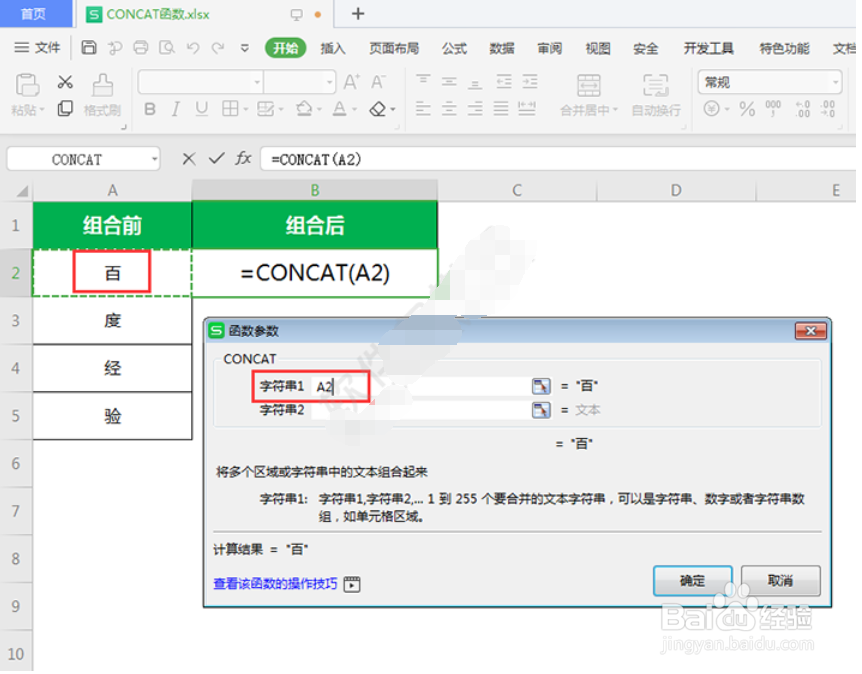Viewport: 862px width, 674px height.
Task: Open the border style dropdown arrow
Action: [x=245, y=107]
